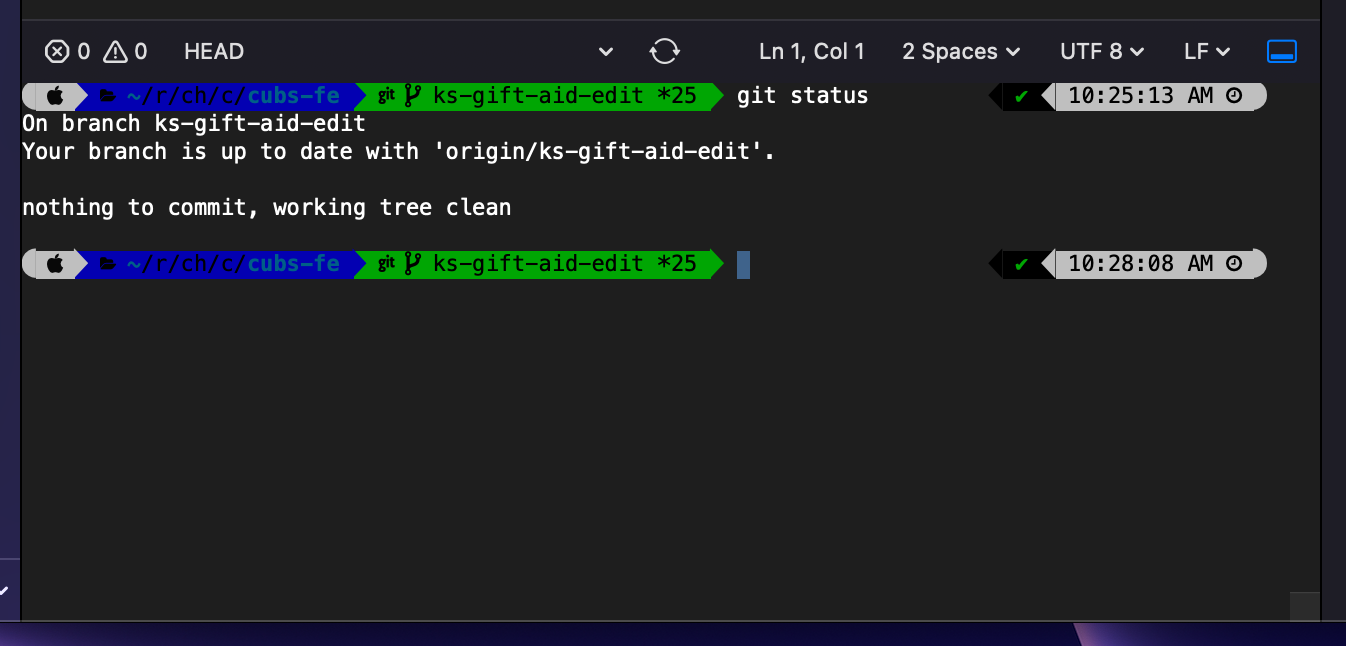
Task: Open the 2 Spaces indentation menu
Action: pos(959,51)
